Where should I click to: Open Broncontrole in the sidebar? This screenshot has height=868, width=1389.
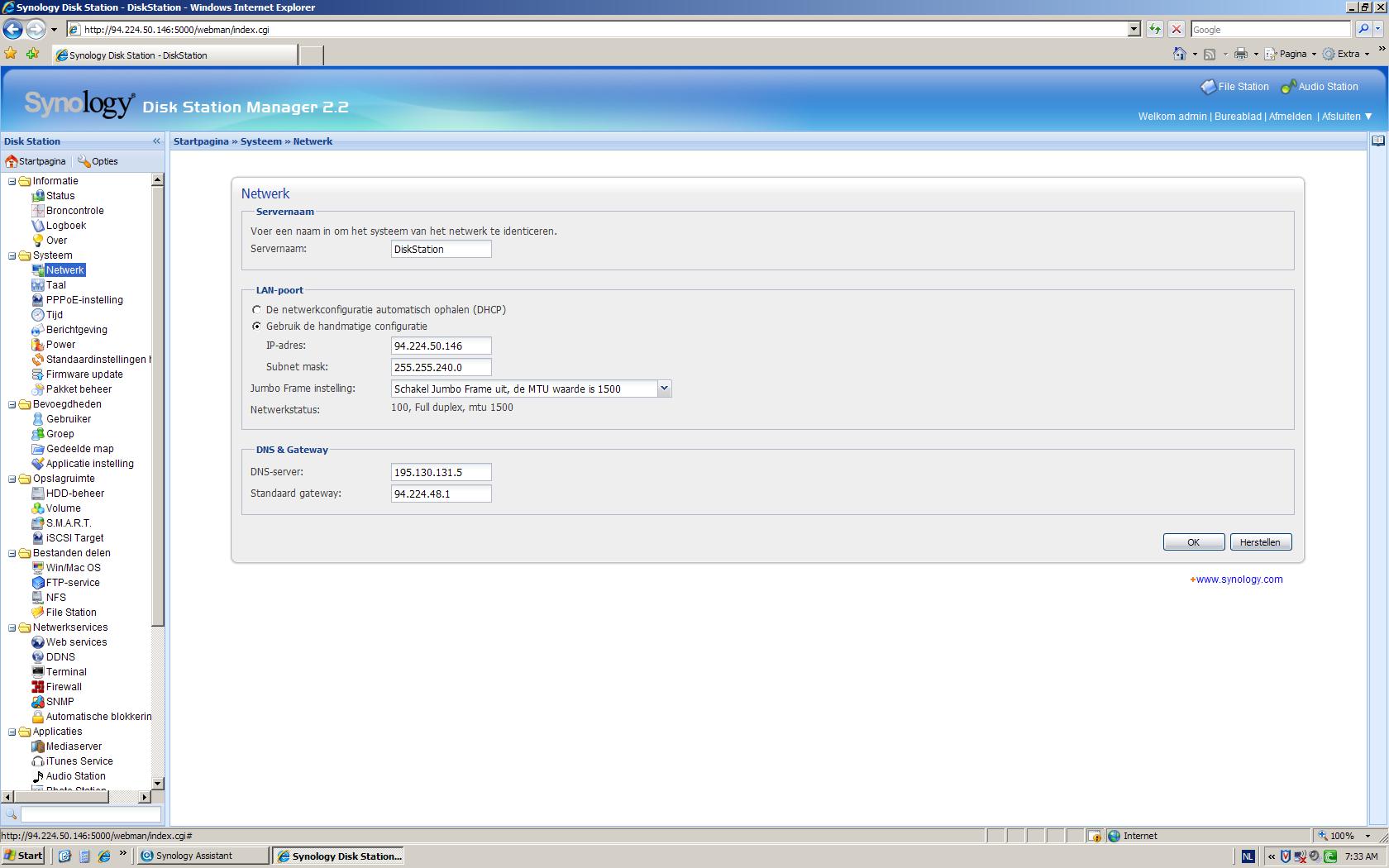pyautogui.click(x=74, y=211)
